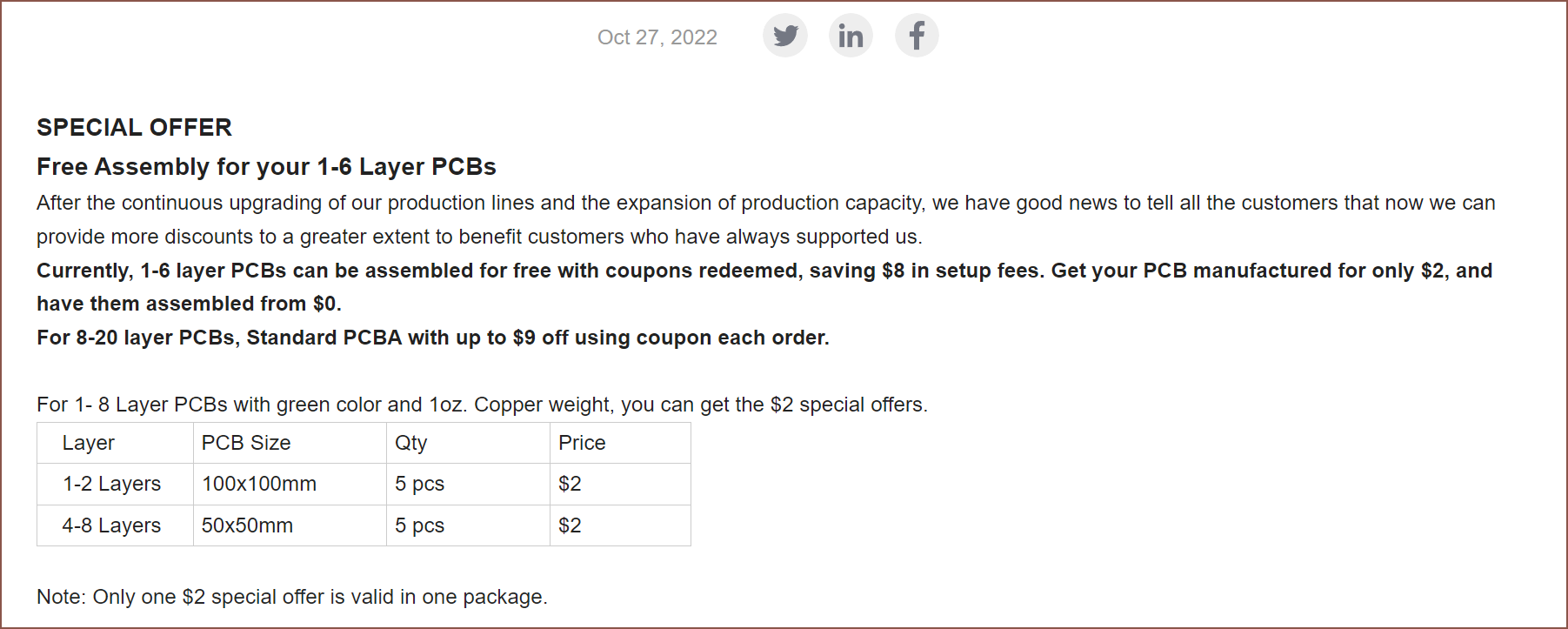Click the Facebook share icon
Image resolution: width=1568 pixels, height=629 pixels.
pos(917,36)
